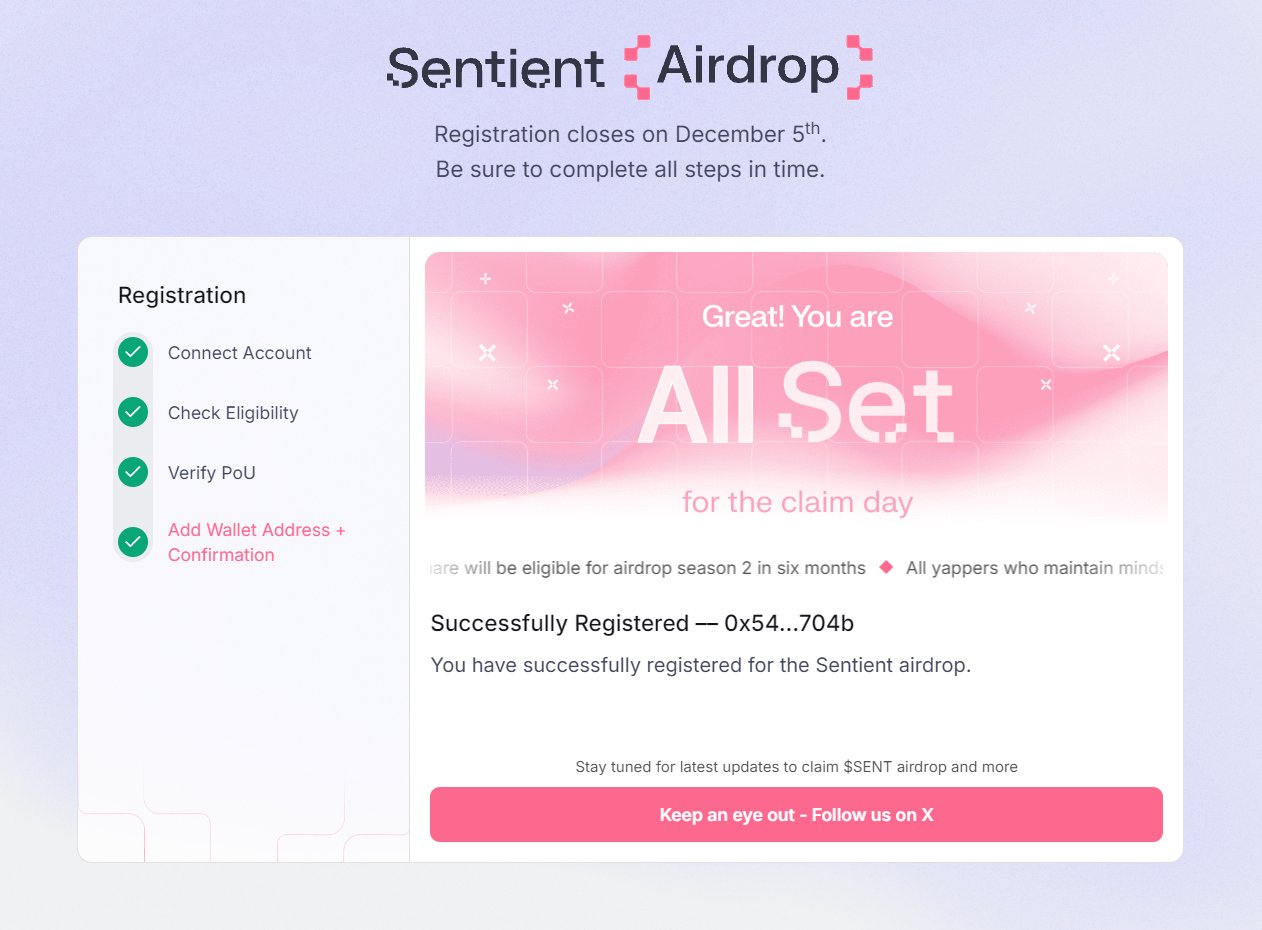Click the green checkmark beside Verify PoU
This screenshot has height=930, width=1262.
click(x=133, y=472)
